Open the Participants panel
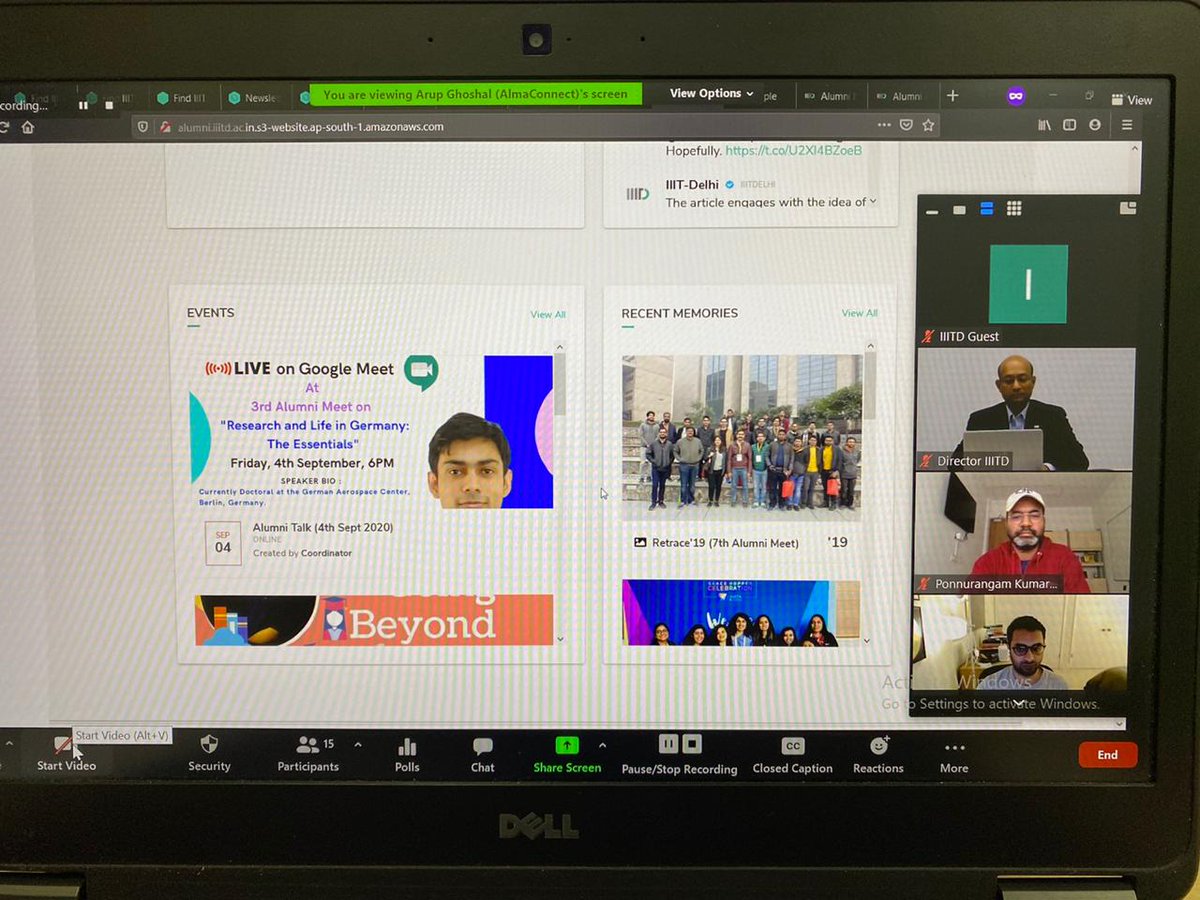This screenshot has width=1200, height=900. pyautogui.click(x=308, y=754)
